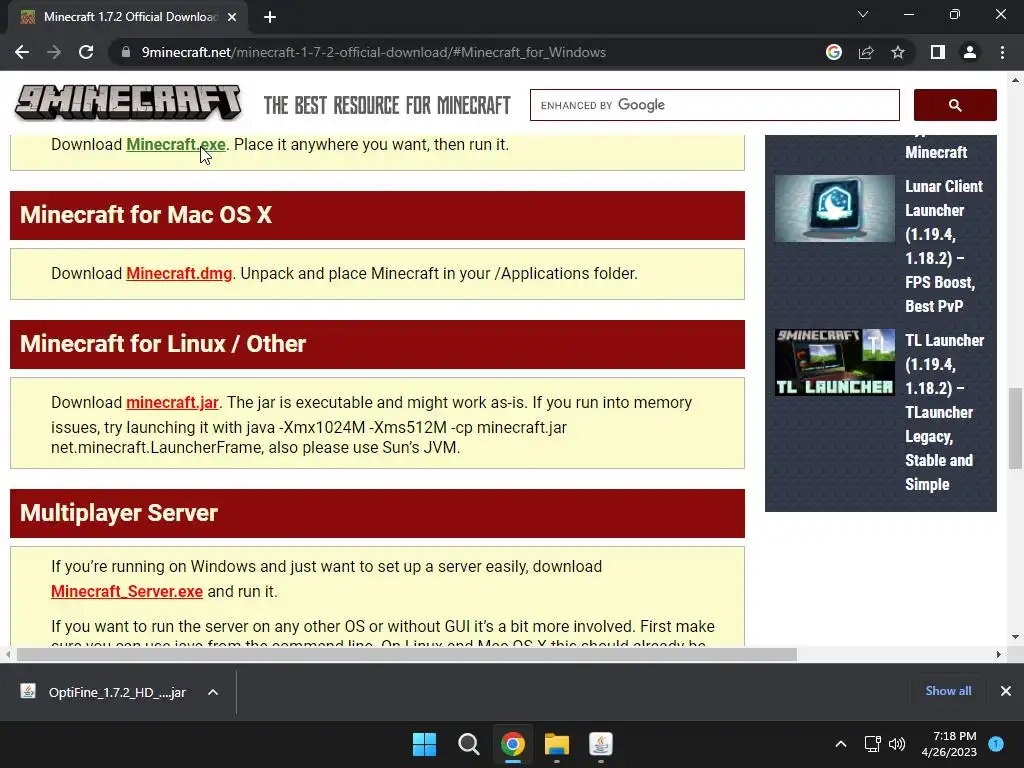
Task: View site information lock icon
Action: 126,52
